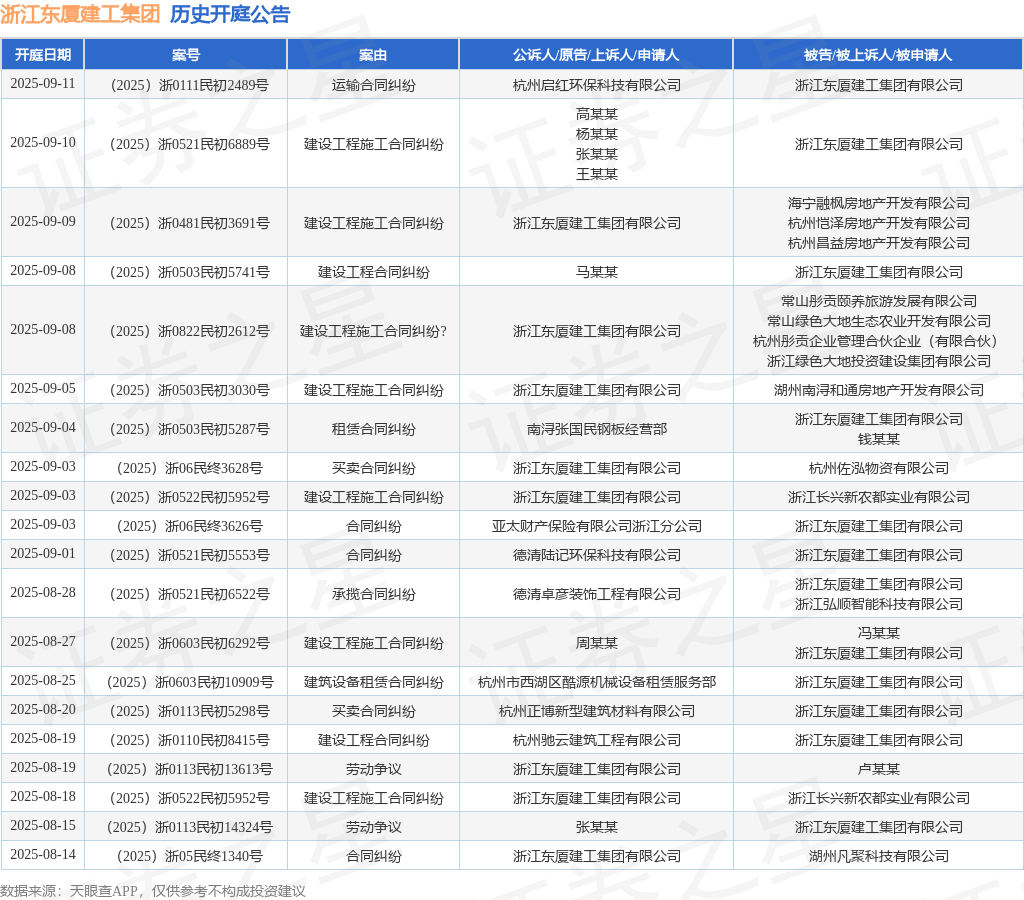Screen dimensions: 1024x900
Task: Click defendant 湖州南浔和通房地产开发有限公司
Action: 879,390
